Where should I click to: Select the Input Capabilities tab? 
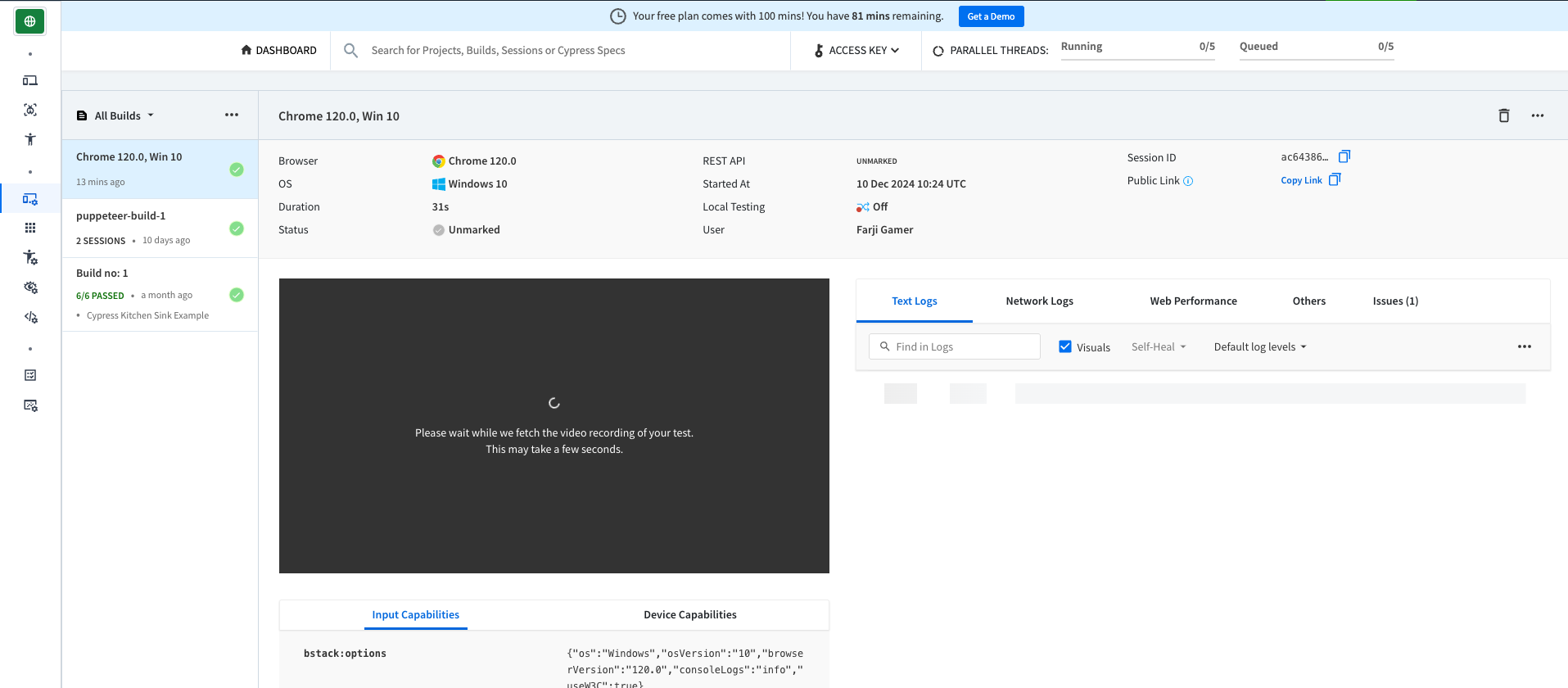(x=415, y=614)
